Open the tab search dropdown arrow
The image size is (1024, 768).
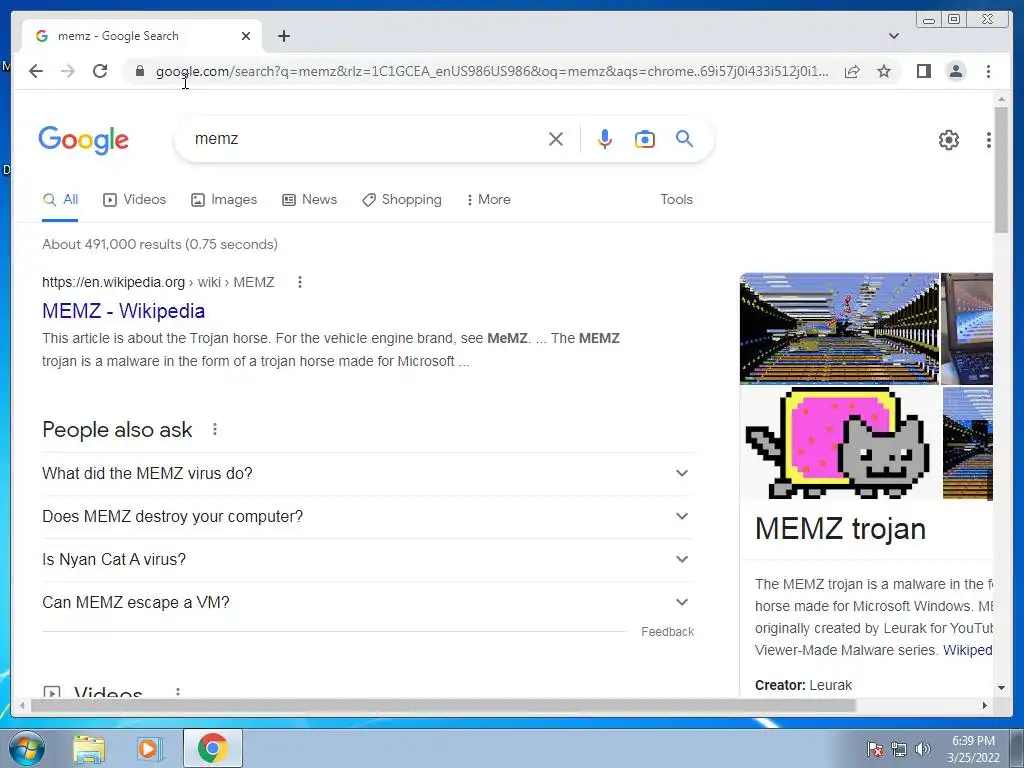click(893, 36)
